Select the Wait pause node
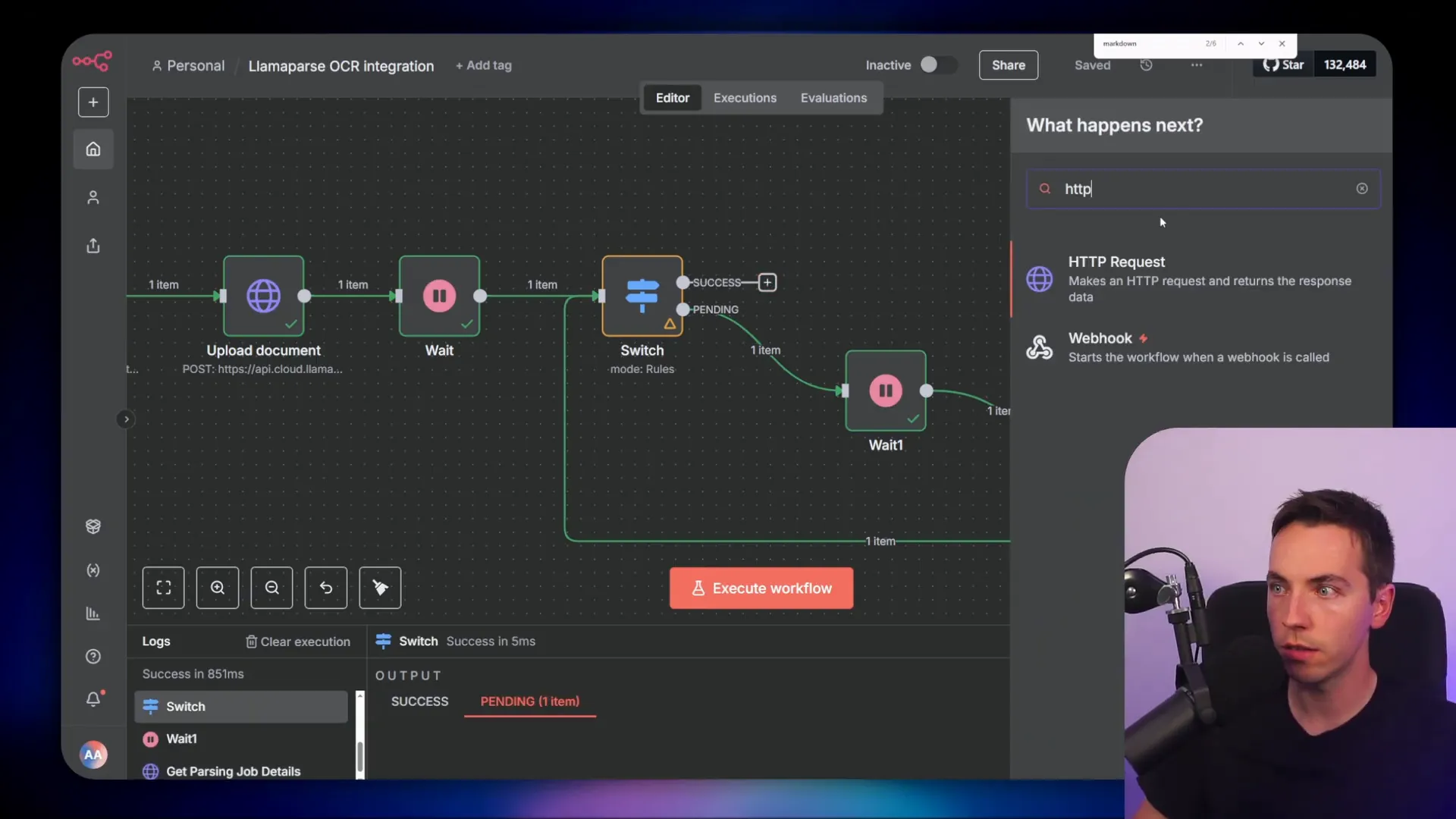This screenshot has width=1456, height=819. point(440,296)
